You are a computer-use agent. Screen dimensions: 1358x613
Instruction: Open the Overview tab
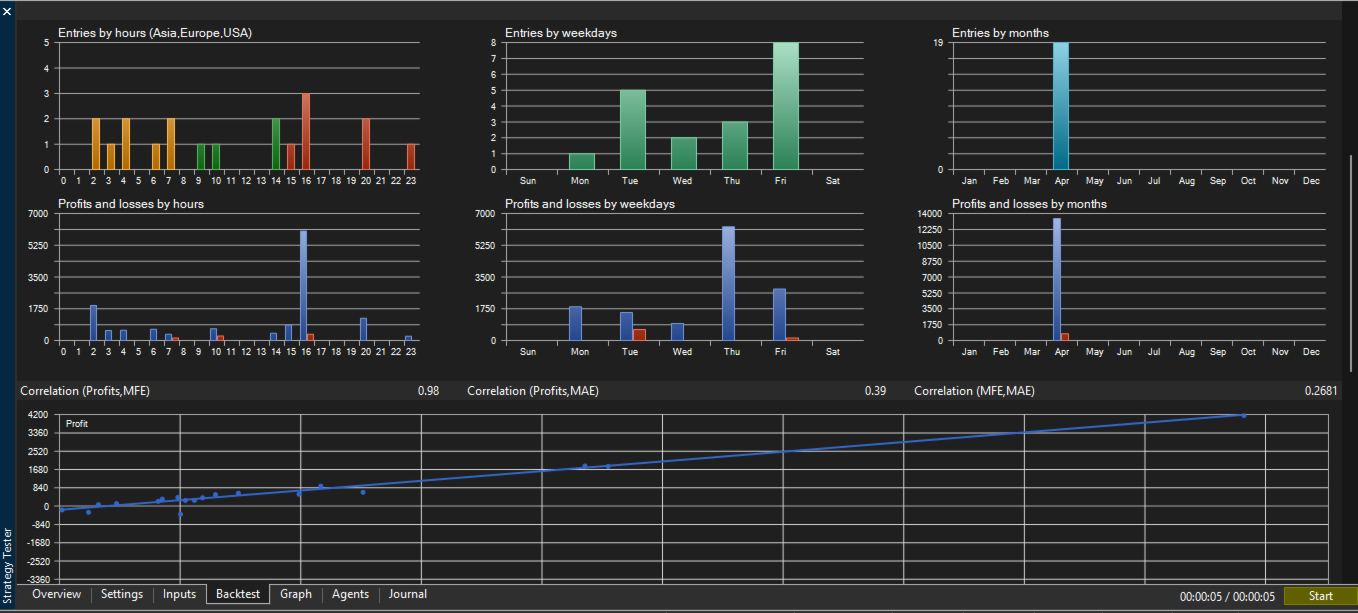coord(56,595)
